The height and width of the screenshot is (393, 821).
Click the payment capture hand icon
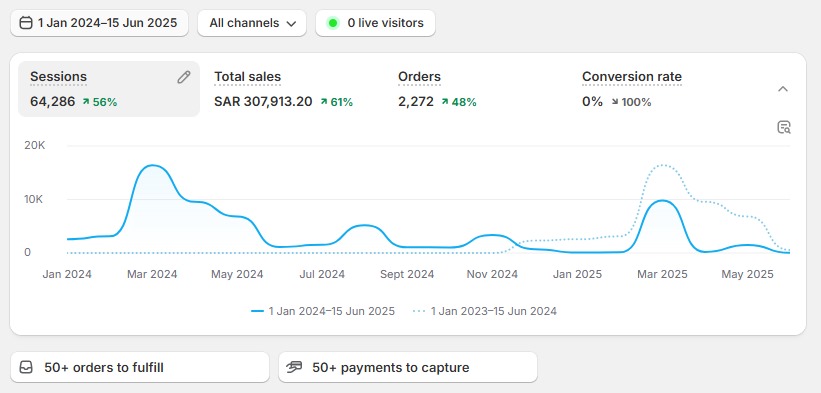tap(294, 367)
